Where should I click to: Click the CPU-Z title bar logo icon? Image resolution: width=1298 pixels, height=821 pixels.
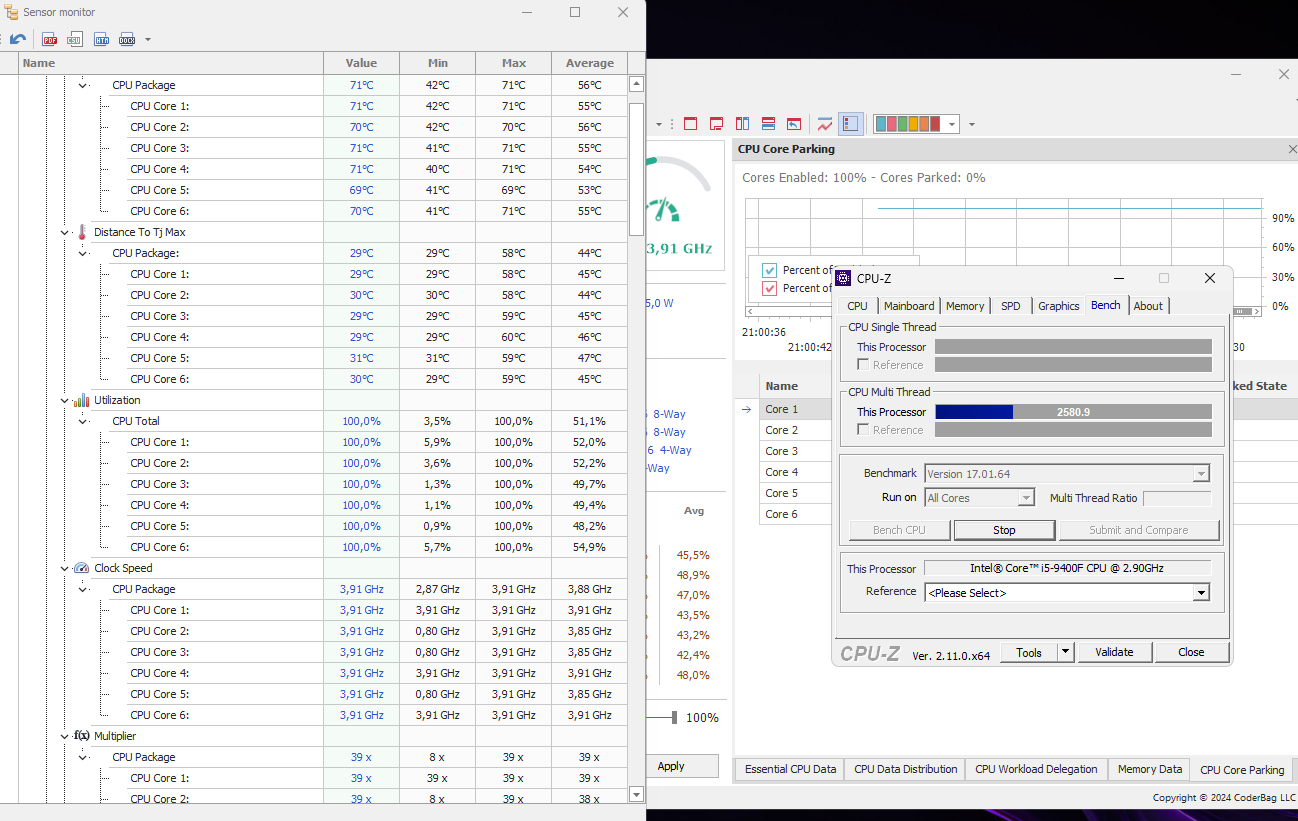point(843,278)
